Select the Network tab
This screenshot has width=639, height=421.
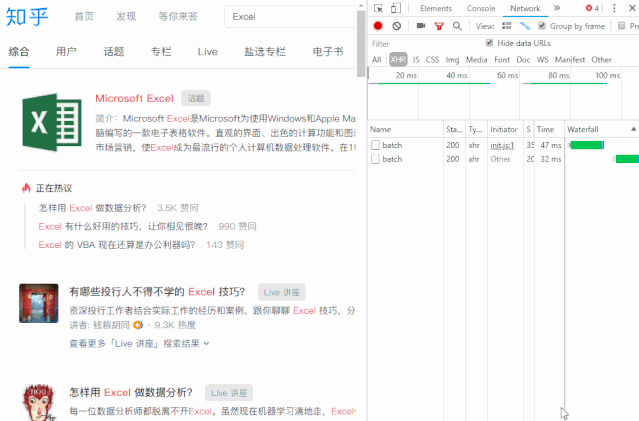(x=525, y=8)
